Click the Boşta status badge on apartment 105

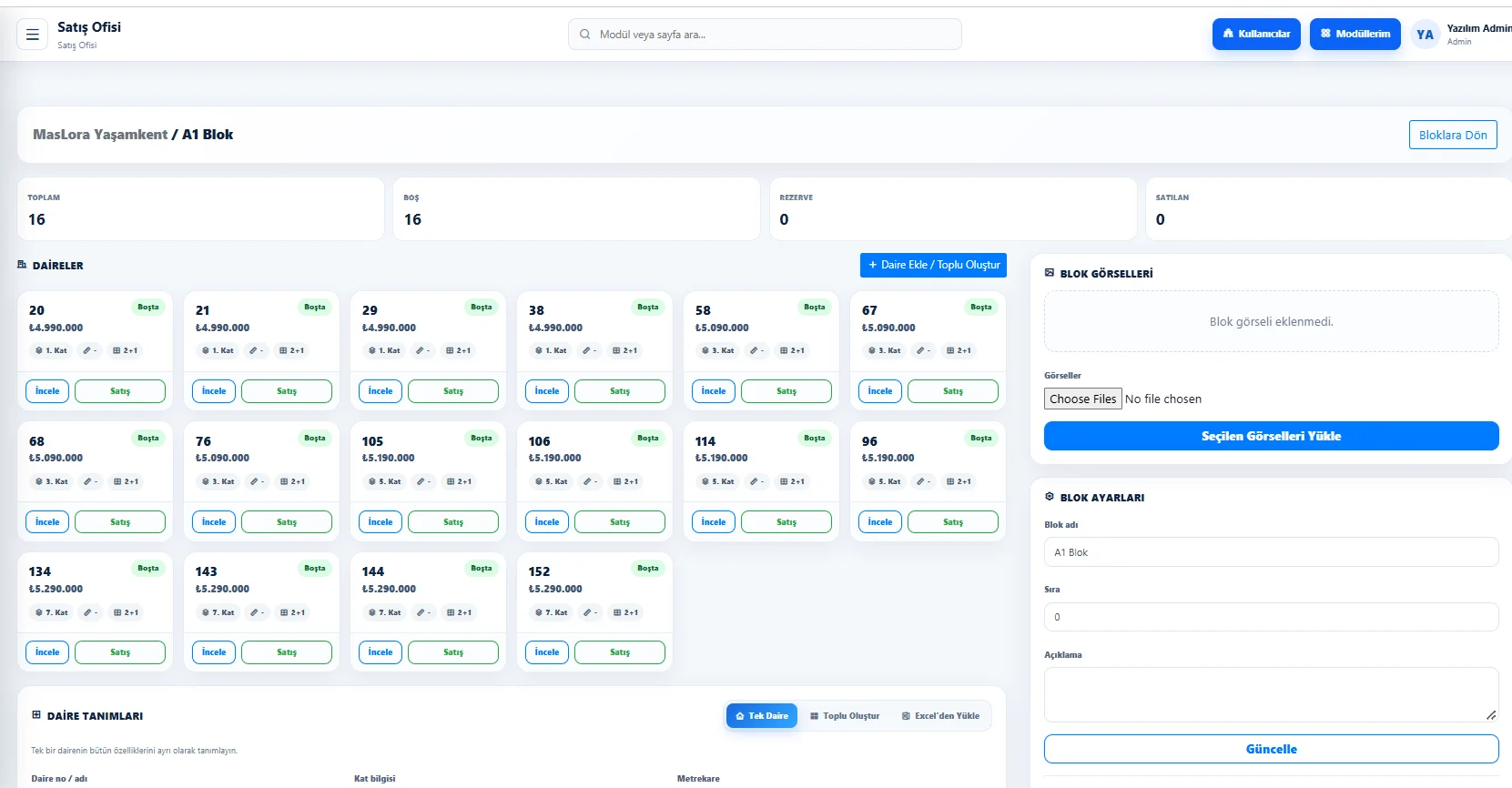point(482,438)
